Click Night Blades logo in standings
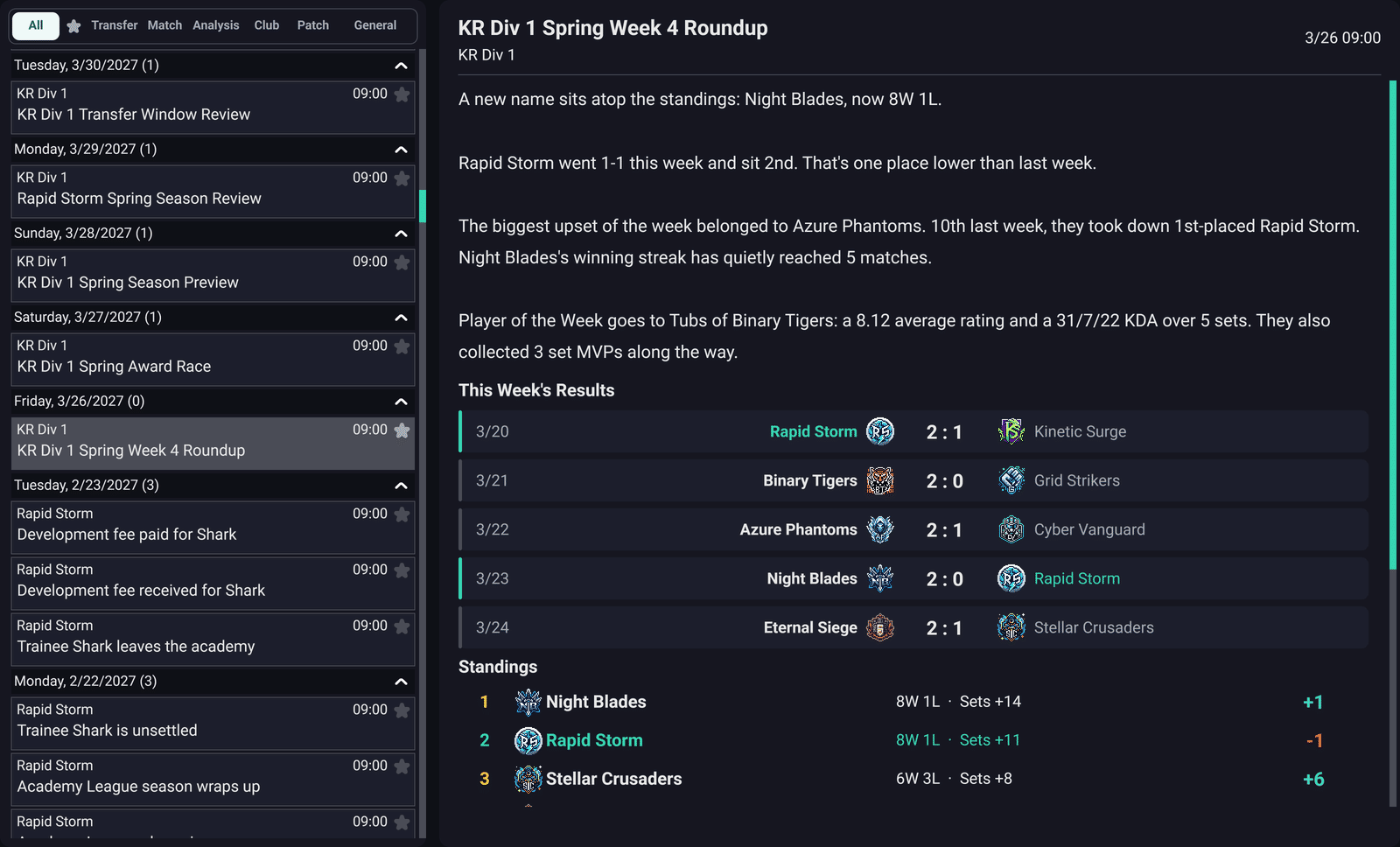 tap(528, 702)
